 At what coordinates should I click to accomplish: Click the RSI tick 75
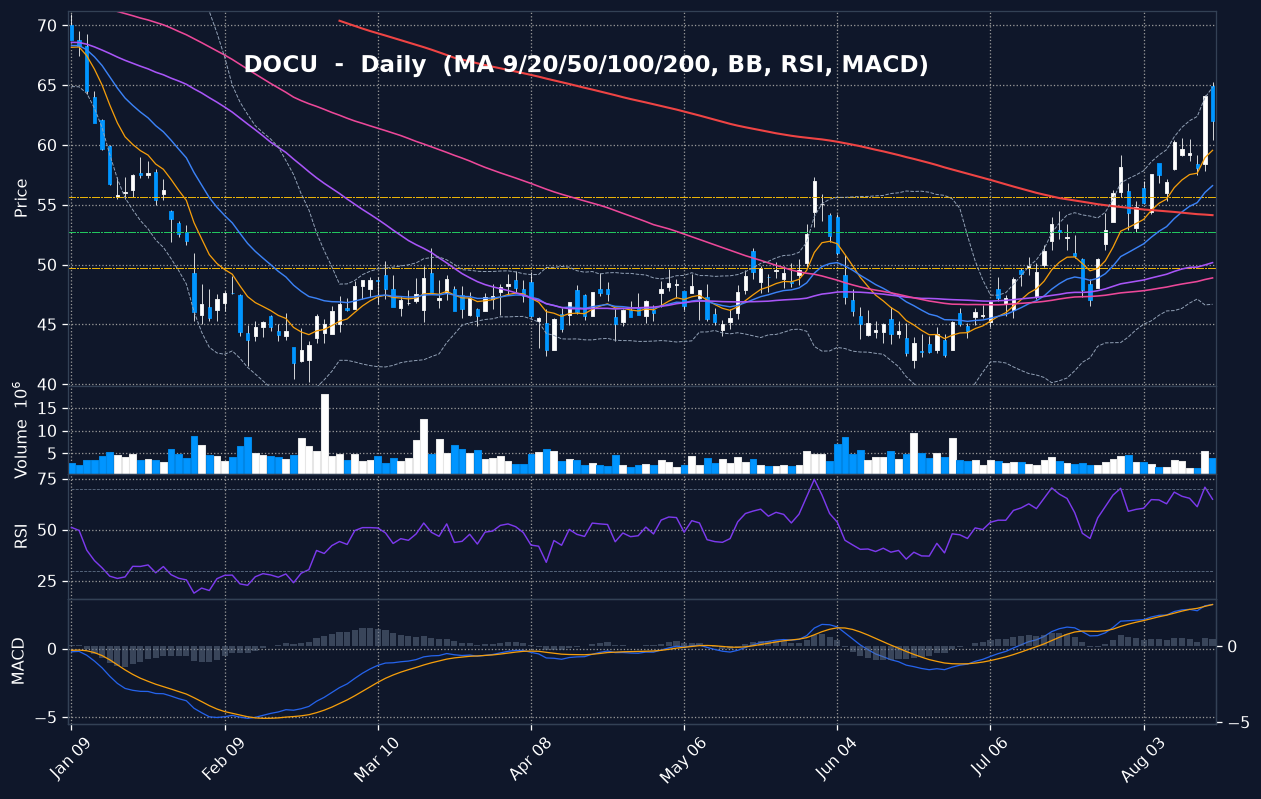coord(48,479)
